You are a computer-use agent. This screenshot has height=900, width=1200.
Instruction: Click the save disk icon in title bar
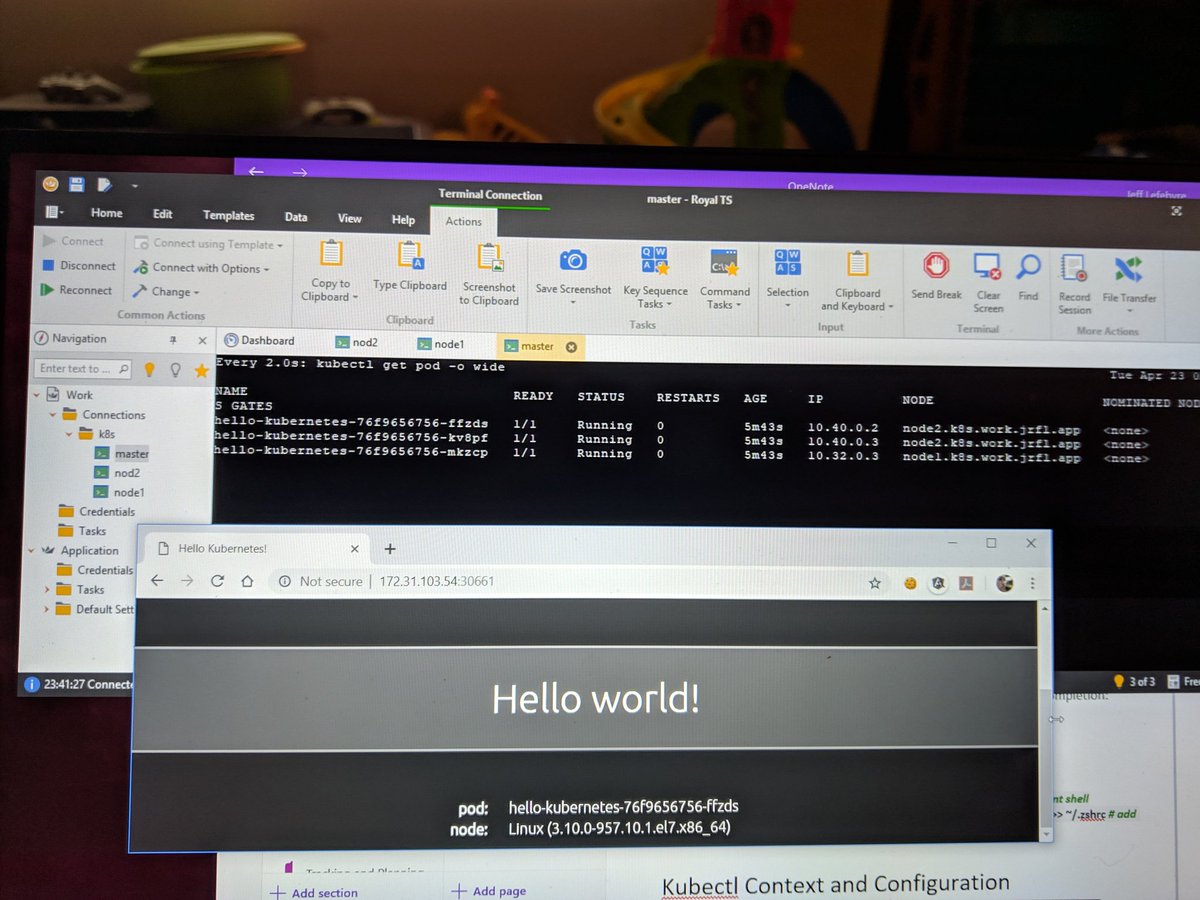(76, 184)
